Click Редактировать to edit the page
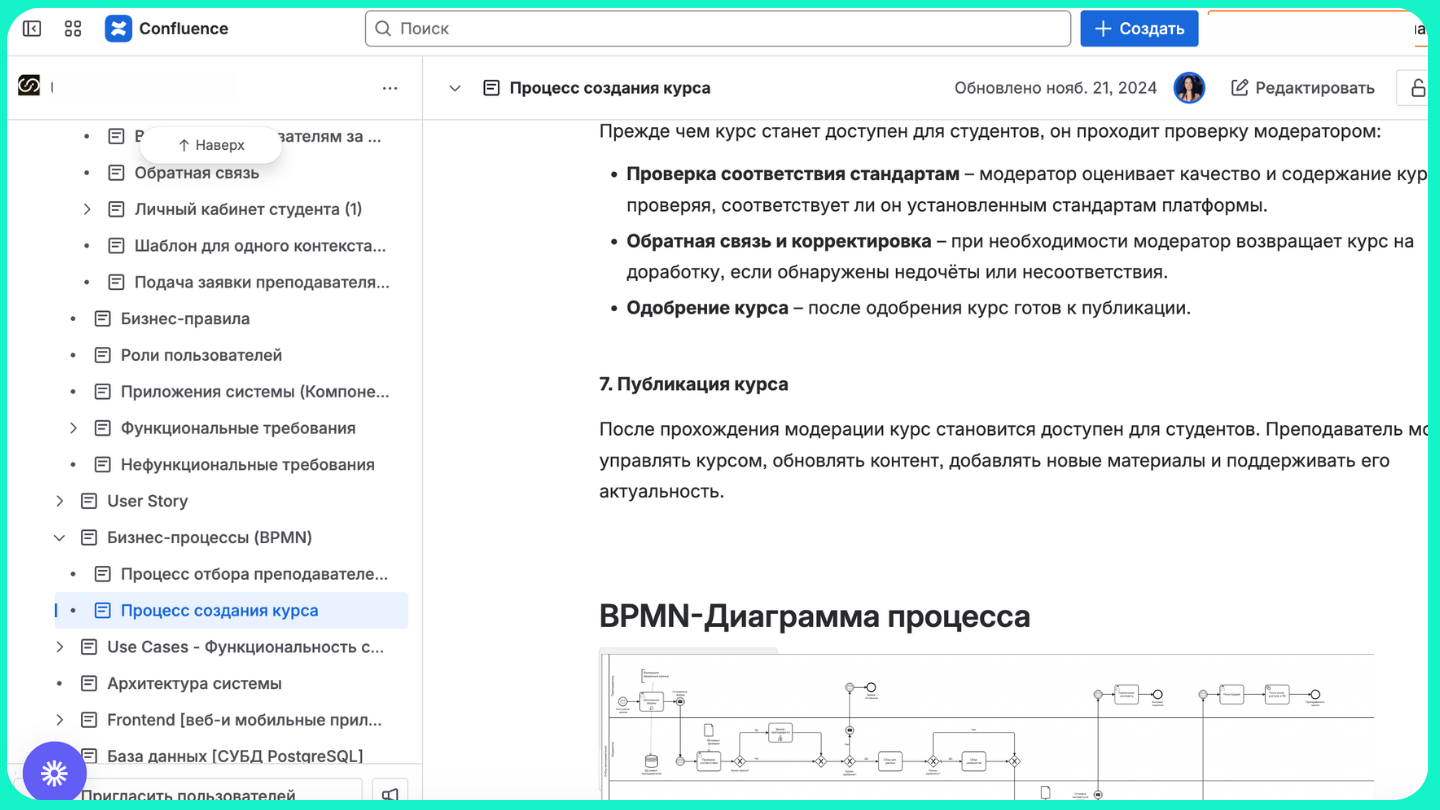 coord(1302,88)
